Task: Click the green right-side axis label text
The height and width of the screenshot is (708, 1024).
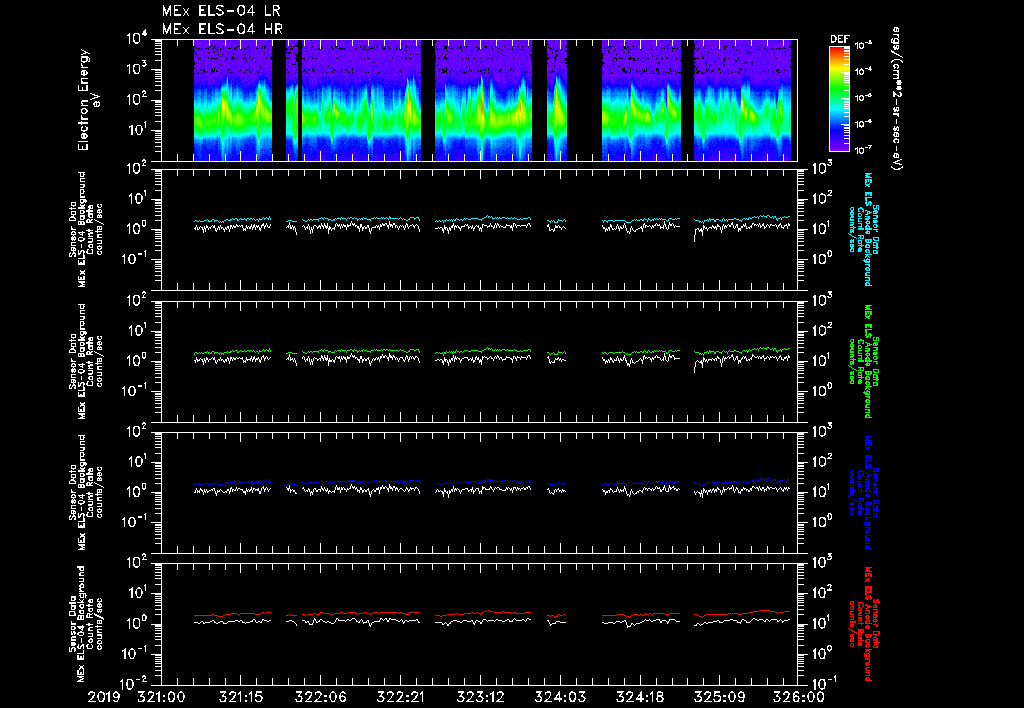Action: [x=866, y=360]
